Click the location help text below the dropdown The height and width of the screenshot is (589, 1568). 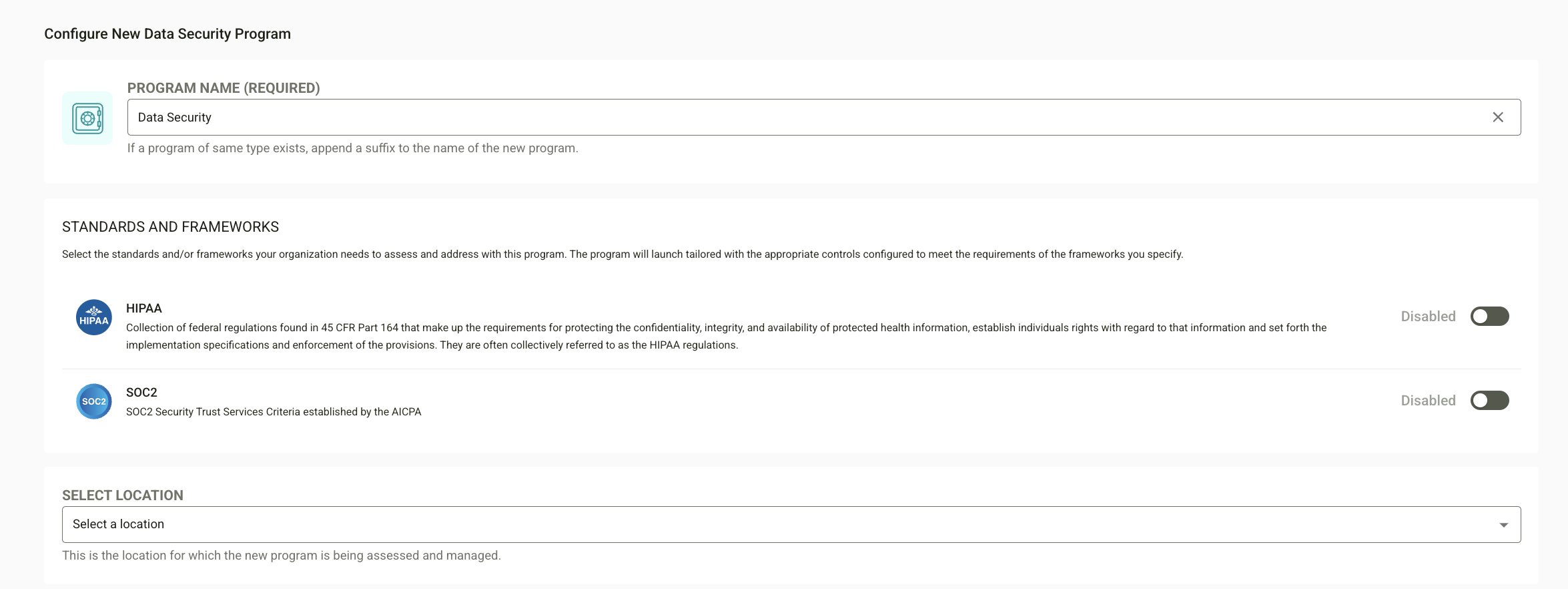tap(282, 556)
